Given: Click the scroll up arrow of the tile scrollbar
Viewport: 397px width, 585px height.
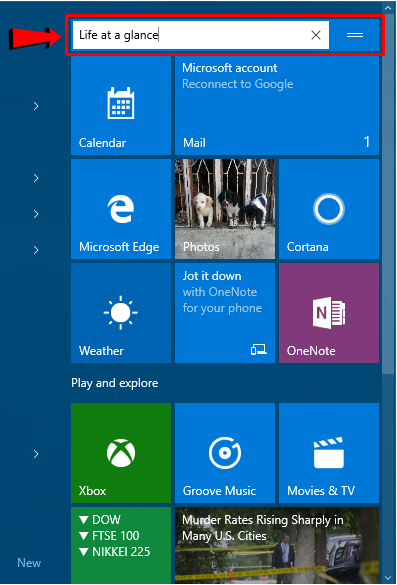Looking at the screenshot, I should (x=388, y=8).
